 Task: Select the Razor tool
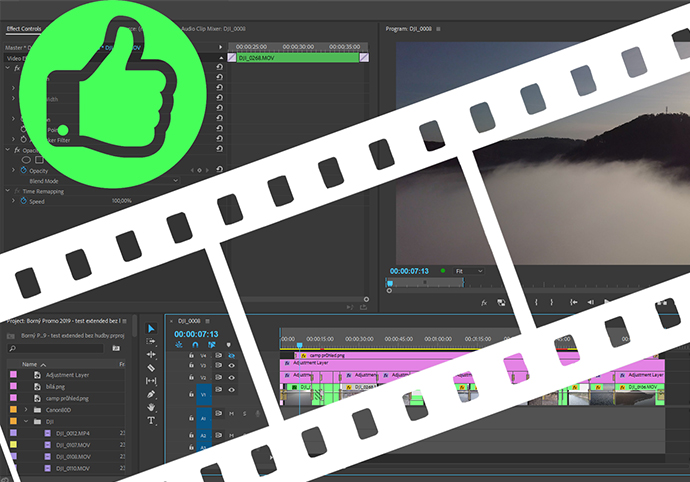(151, 368)
